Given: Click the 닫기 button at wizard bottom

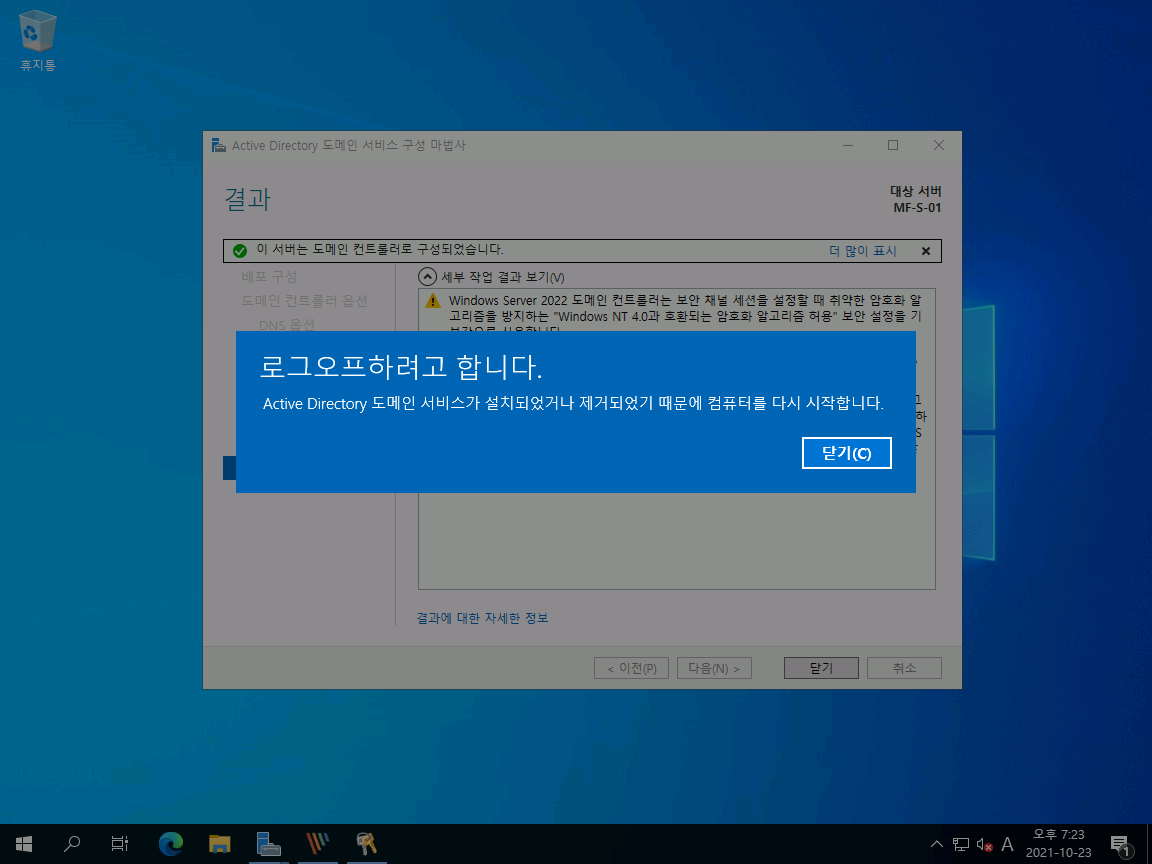Looking at the screenshot, I should coord(821,668).
